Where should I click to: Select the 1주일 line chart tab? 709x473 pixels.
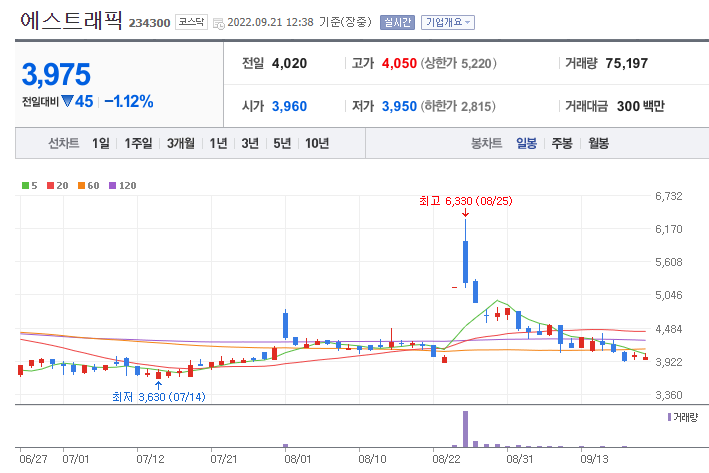click(x=138, y=143)
